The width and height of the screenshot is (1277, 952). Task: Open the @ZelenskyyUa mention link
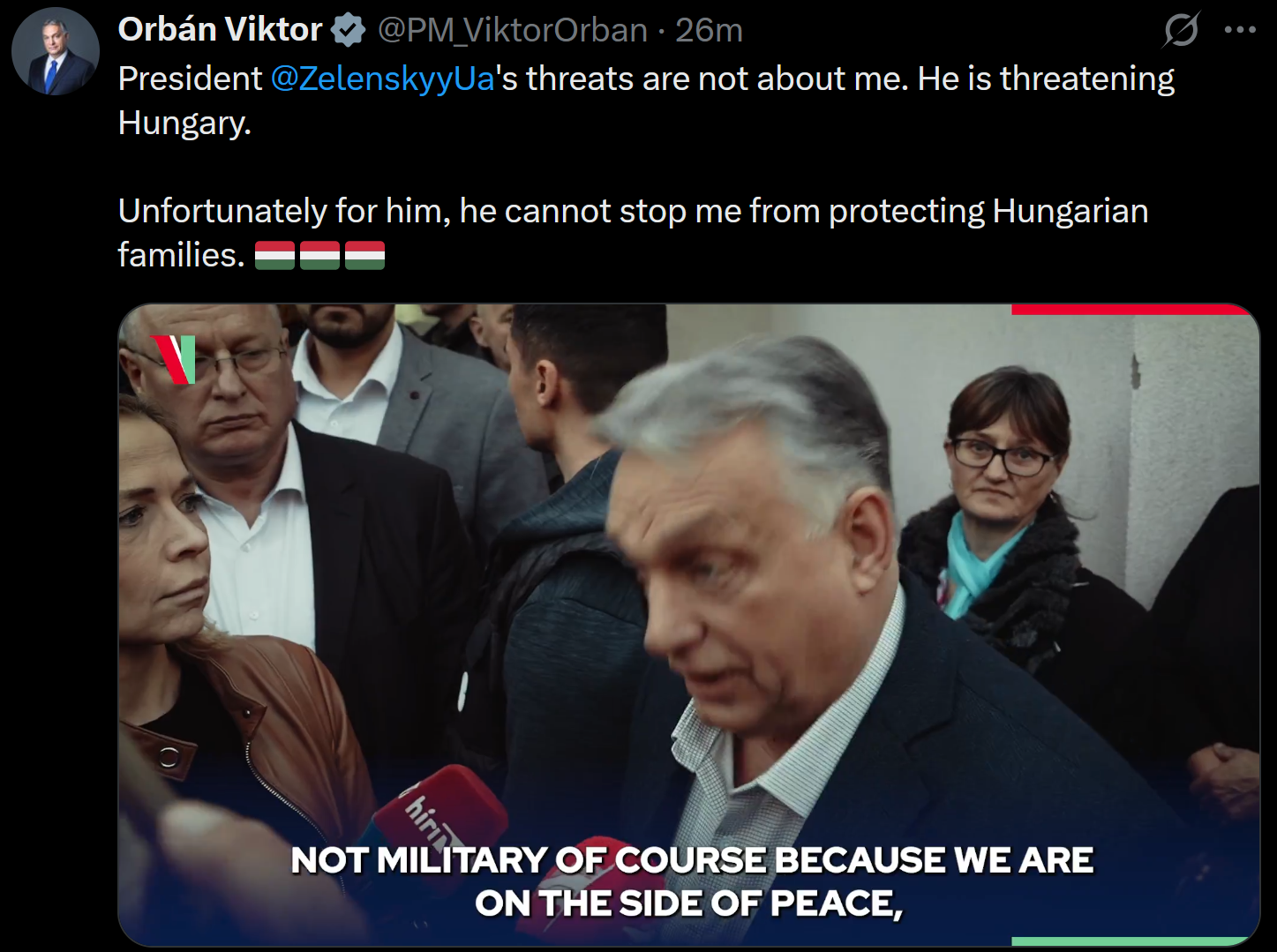(x=382, y=79)
